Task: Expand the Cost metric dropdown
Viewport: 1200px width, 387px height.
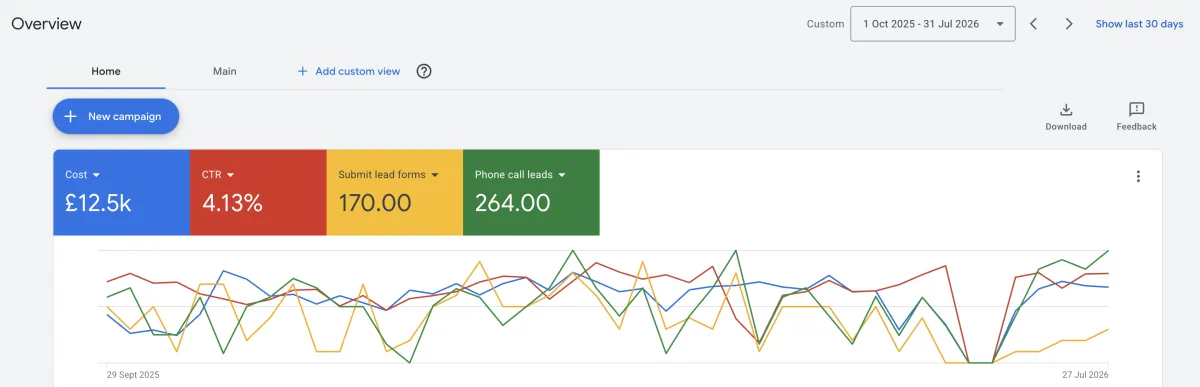Action: click(97, 175)
